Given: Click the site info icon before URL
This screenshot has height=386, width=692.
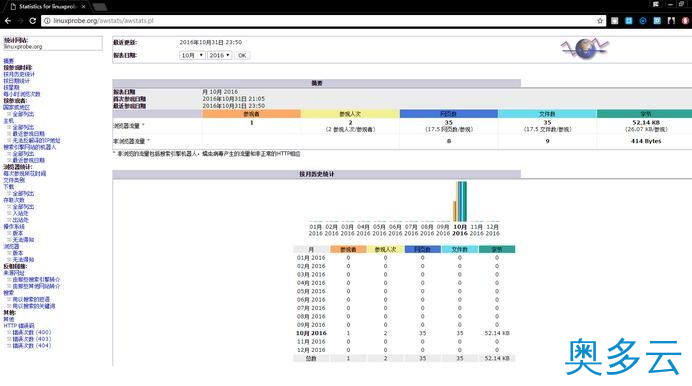Looking at the screenshot, I should (x=47, y=21).
